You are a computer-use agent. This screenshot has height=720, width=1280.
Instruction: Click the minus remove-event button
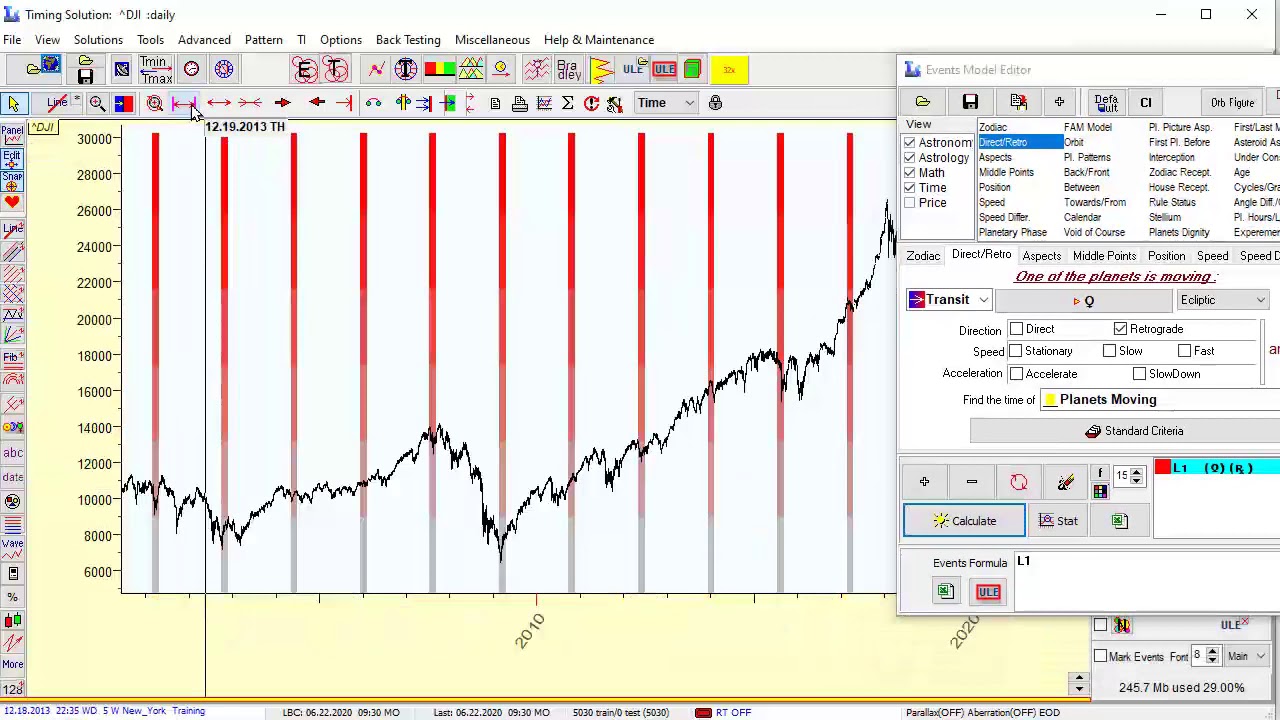[971, 482]
